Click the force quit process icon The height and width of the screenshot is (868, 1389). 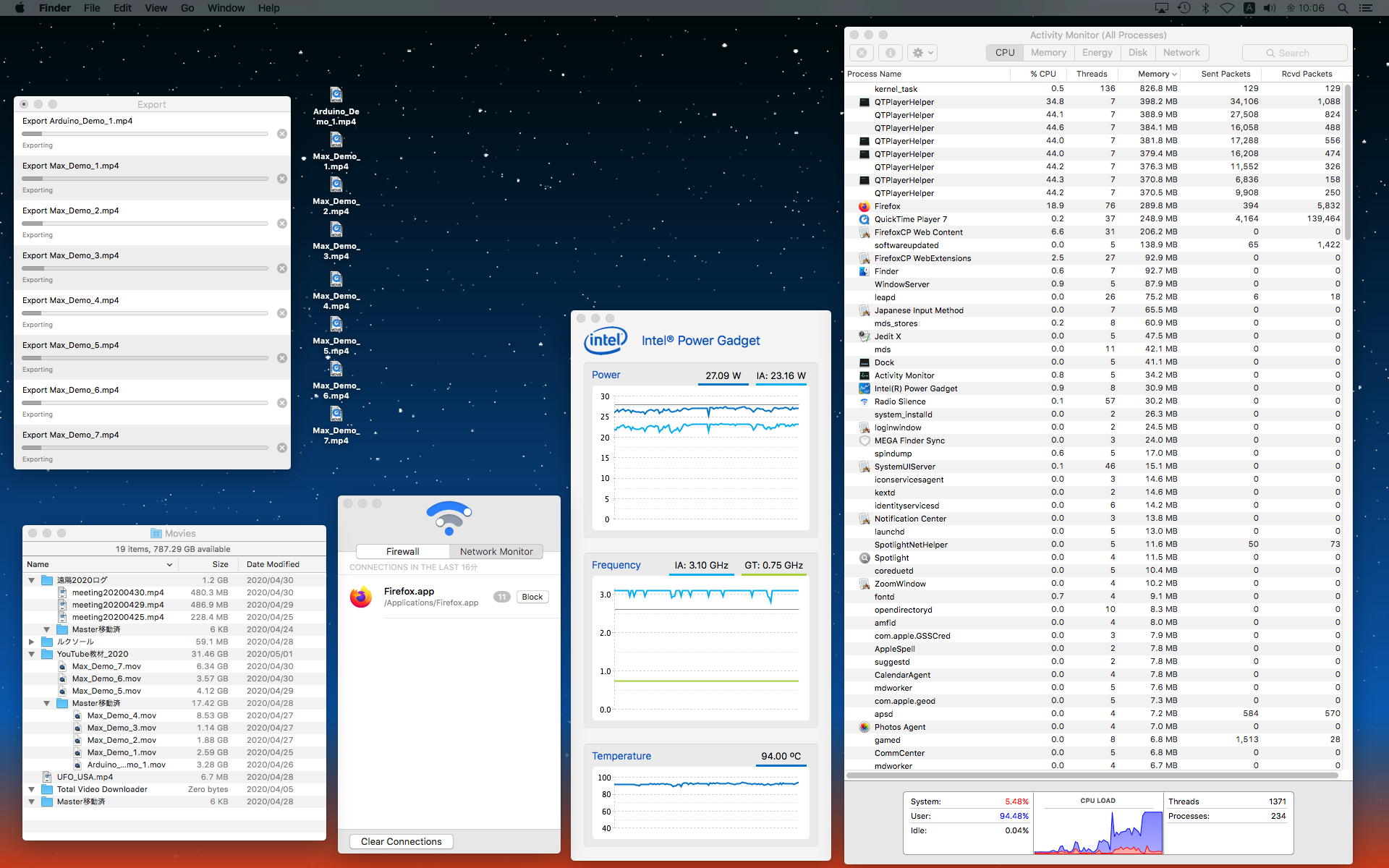(x=861, y=53)
